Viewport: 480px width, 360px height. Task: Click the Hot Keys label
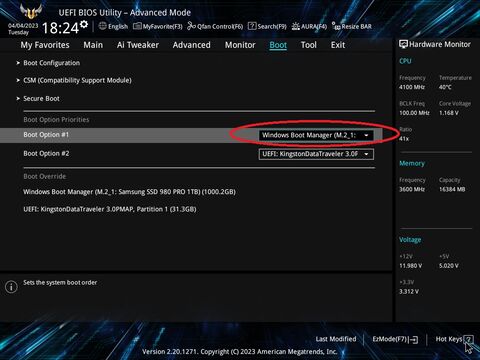(x=449, y=339)
